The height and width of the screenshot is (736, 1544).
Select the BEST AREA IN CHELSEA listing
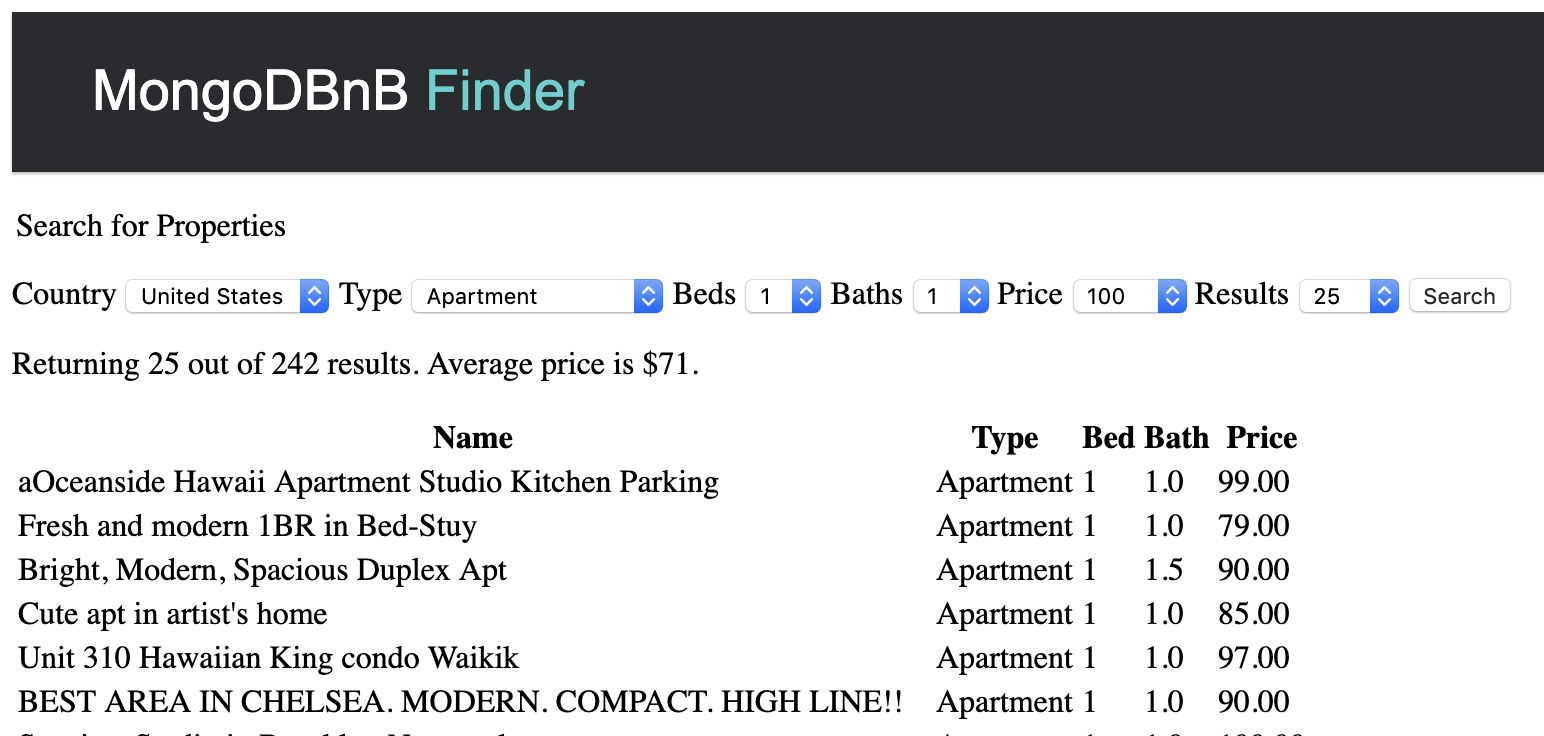[x=460, y=702]
